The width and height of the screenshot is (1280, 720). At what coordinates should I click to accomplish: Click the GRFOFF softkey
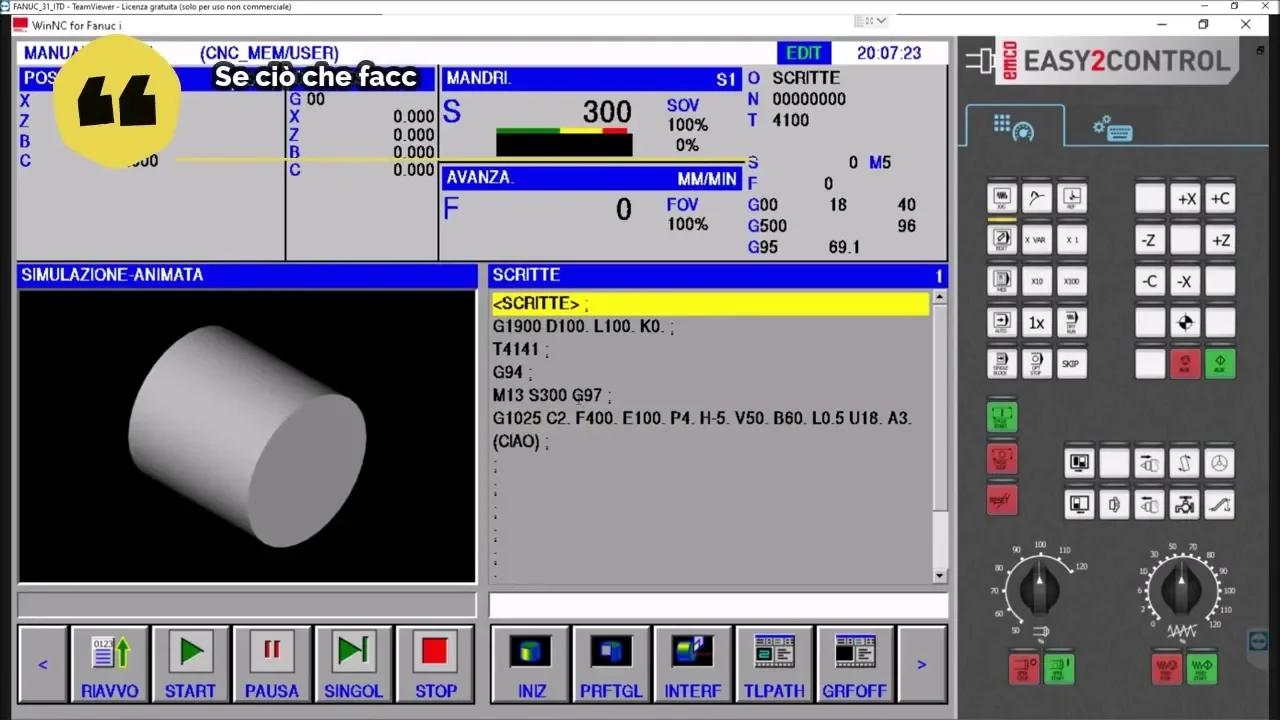tap(855, 664)
